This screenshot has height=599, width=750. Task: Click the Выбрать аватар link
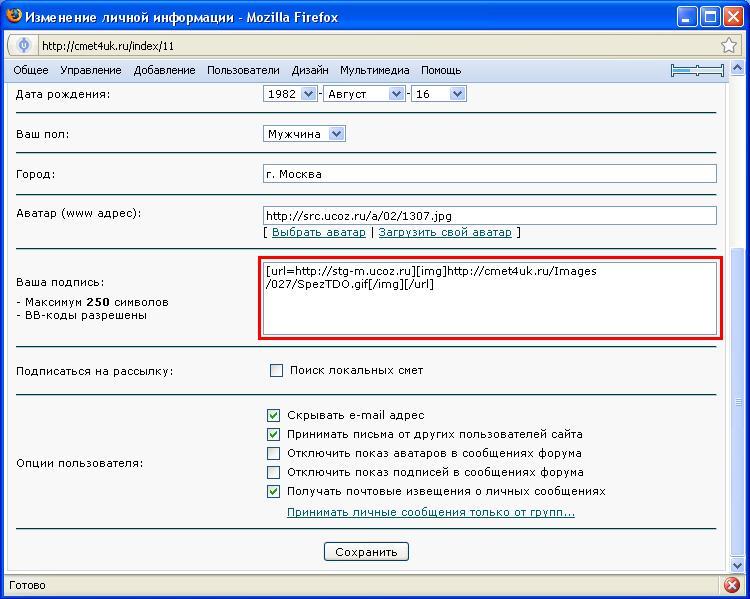point(319,233)
